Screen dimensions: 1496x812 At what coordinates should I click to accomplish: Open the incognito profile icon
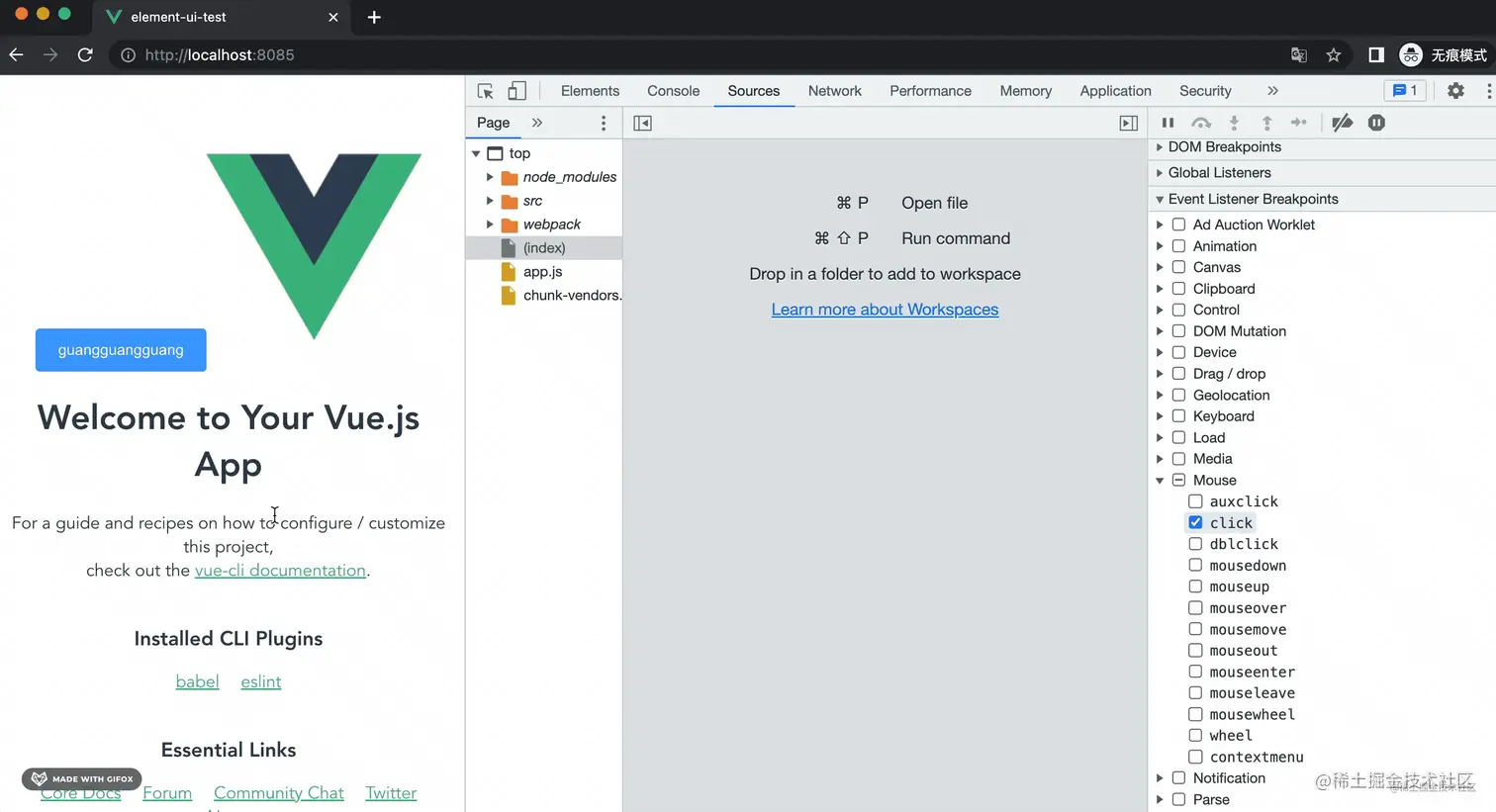[1411, 54]
